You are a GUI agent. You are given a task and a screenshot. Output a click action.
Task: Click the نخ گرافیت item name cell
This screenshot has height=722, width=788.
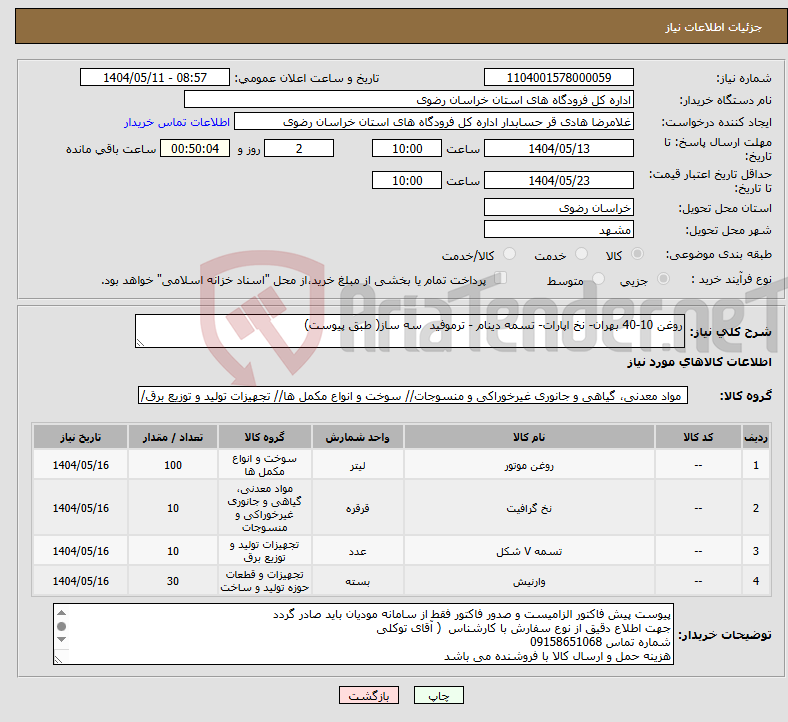tap(529, 508)
